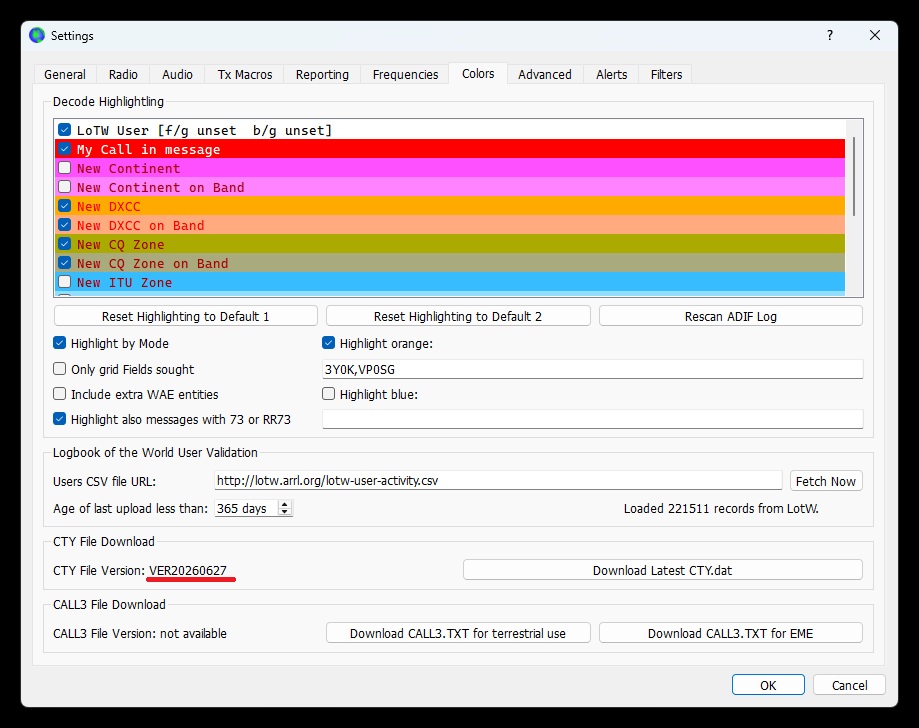Screen dimensions: 919x728
Task: Click the Settings window globe icon
Action: pos(37,35)
